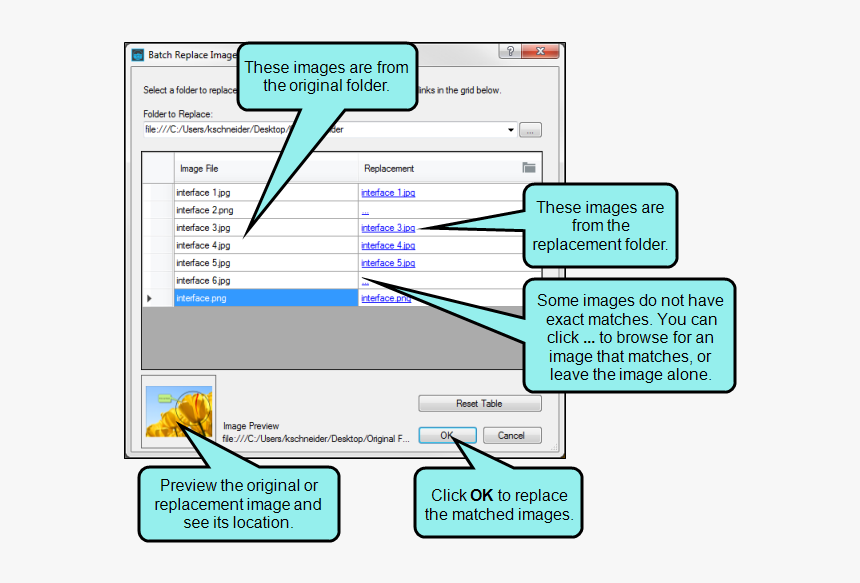
Task: Click the Reset Table button
Action: (x=479, y=404)
